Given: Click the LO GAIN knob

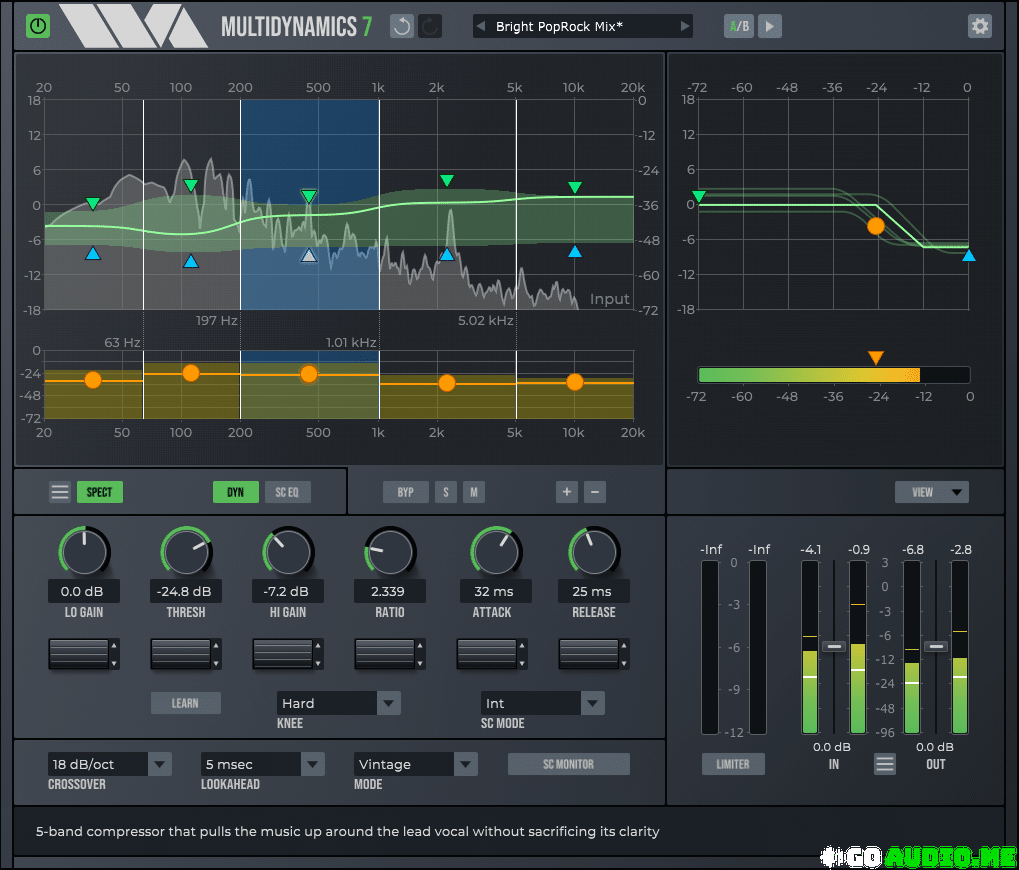Looking at the screenshot, I should pyautogui.click(x=84, y=552).
